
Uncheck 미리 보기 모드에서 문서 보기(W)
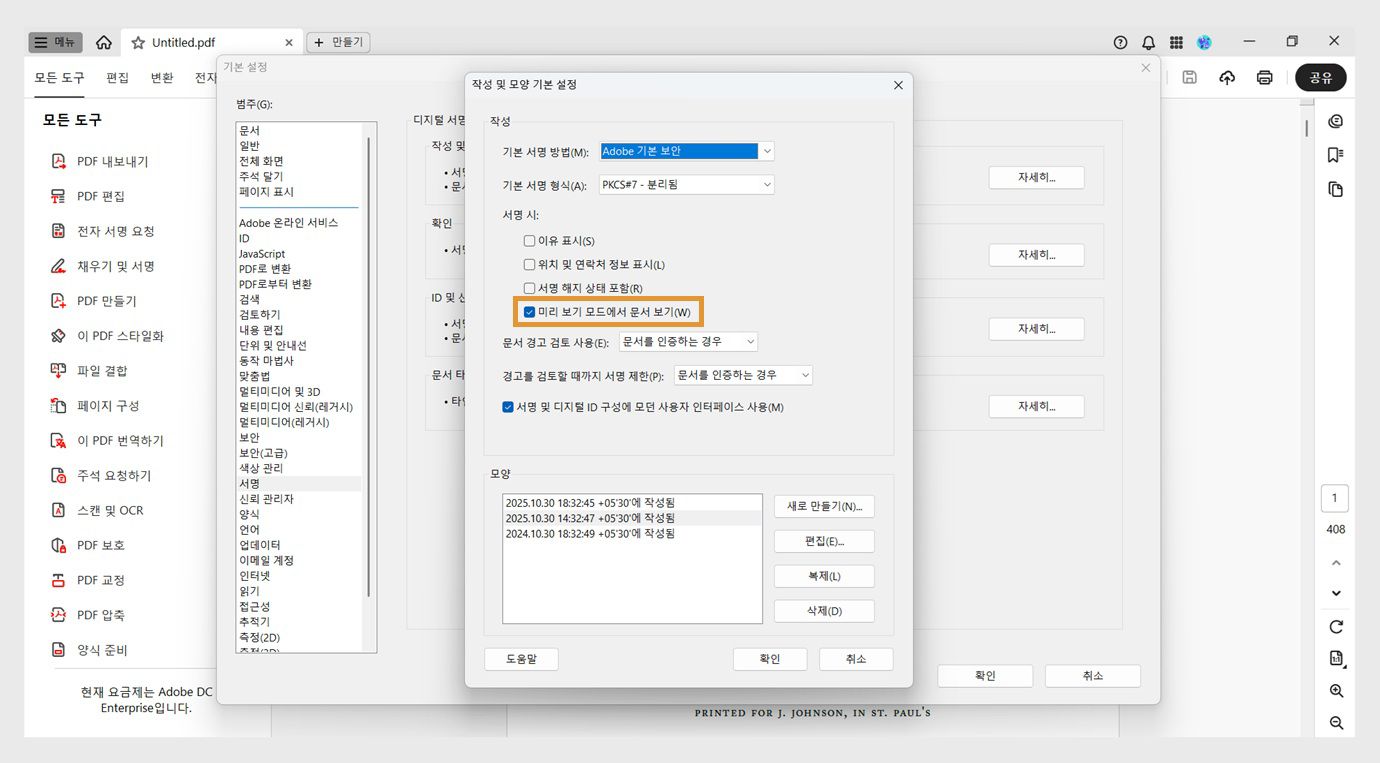530,312
